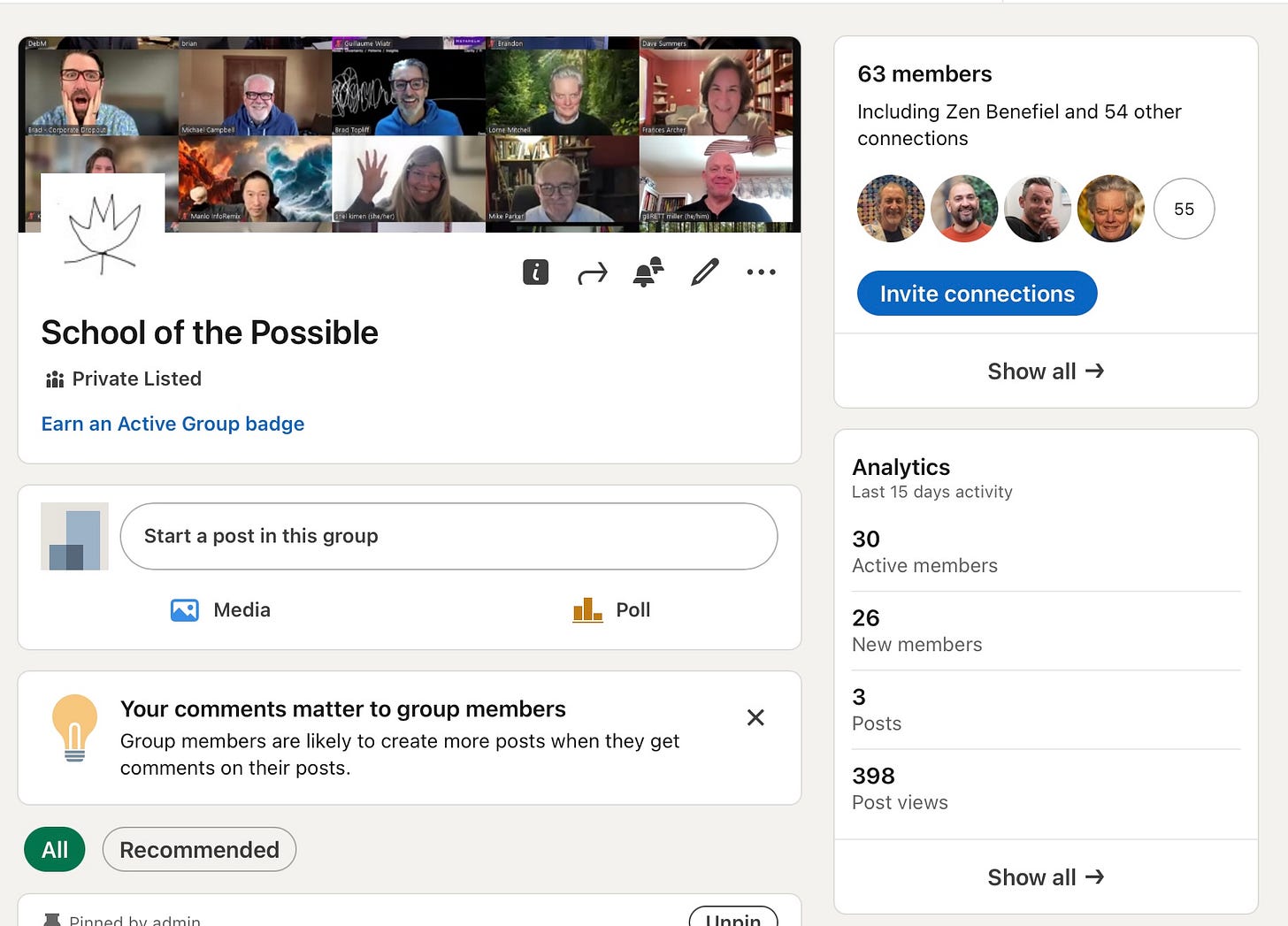
Task: Open the group cover photo banner
Action: click(410, 134)
